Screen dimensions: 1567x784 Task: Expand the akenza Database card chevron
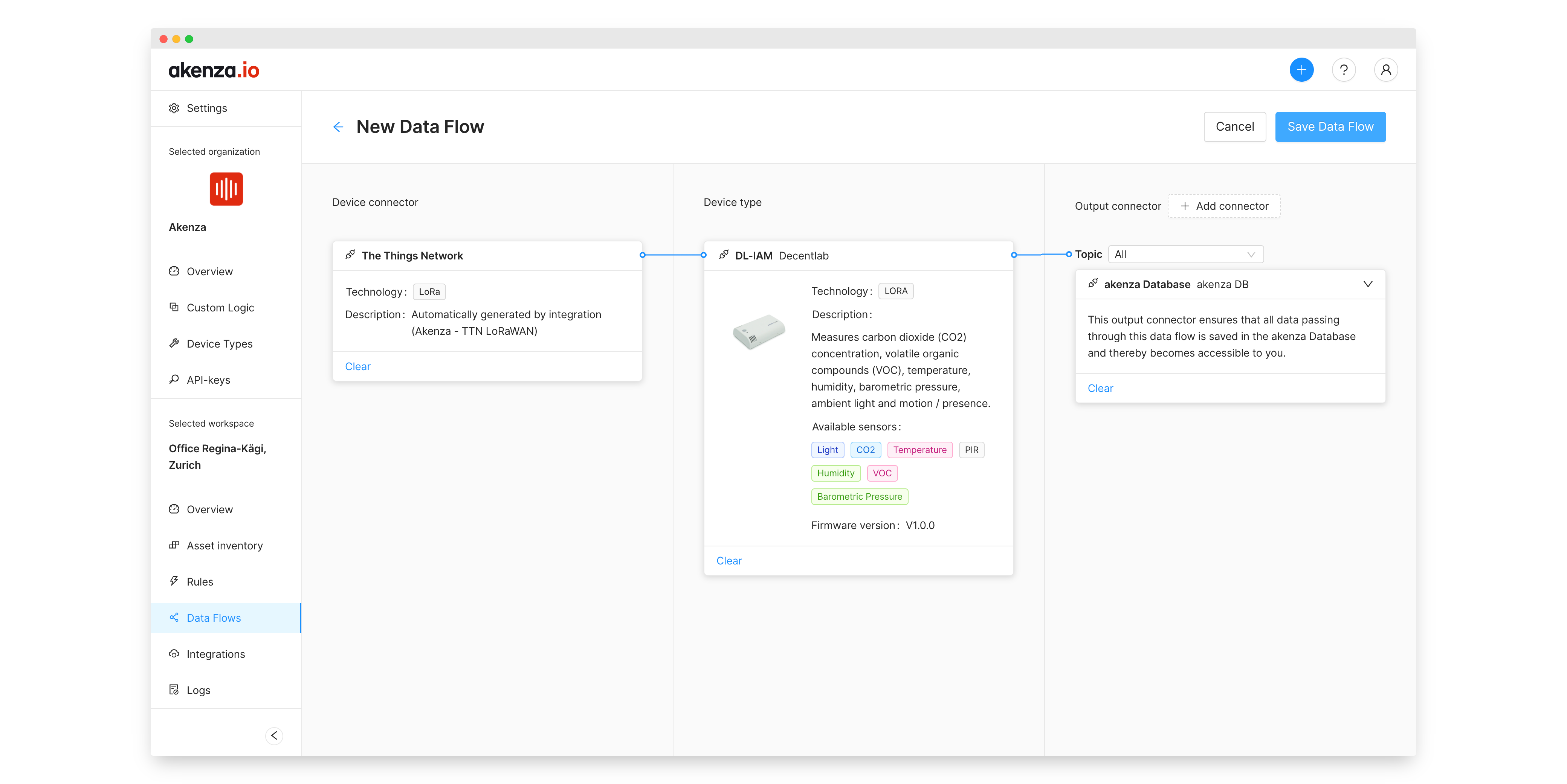(x=1367, y=284)
